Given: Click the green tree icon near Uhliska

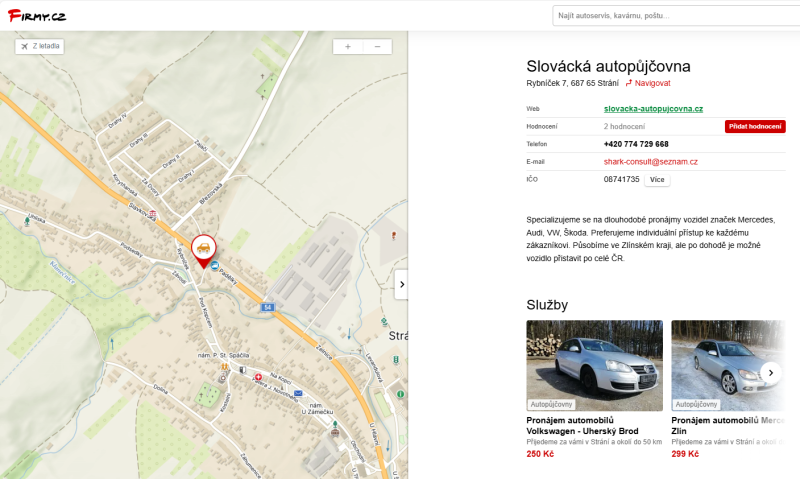Looking at the screenshot, I should tap(27, 221).
